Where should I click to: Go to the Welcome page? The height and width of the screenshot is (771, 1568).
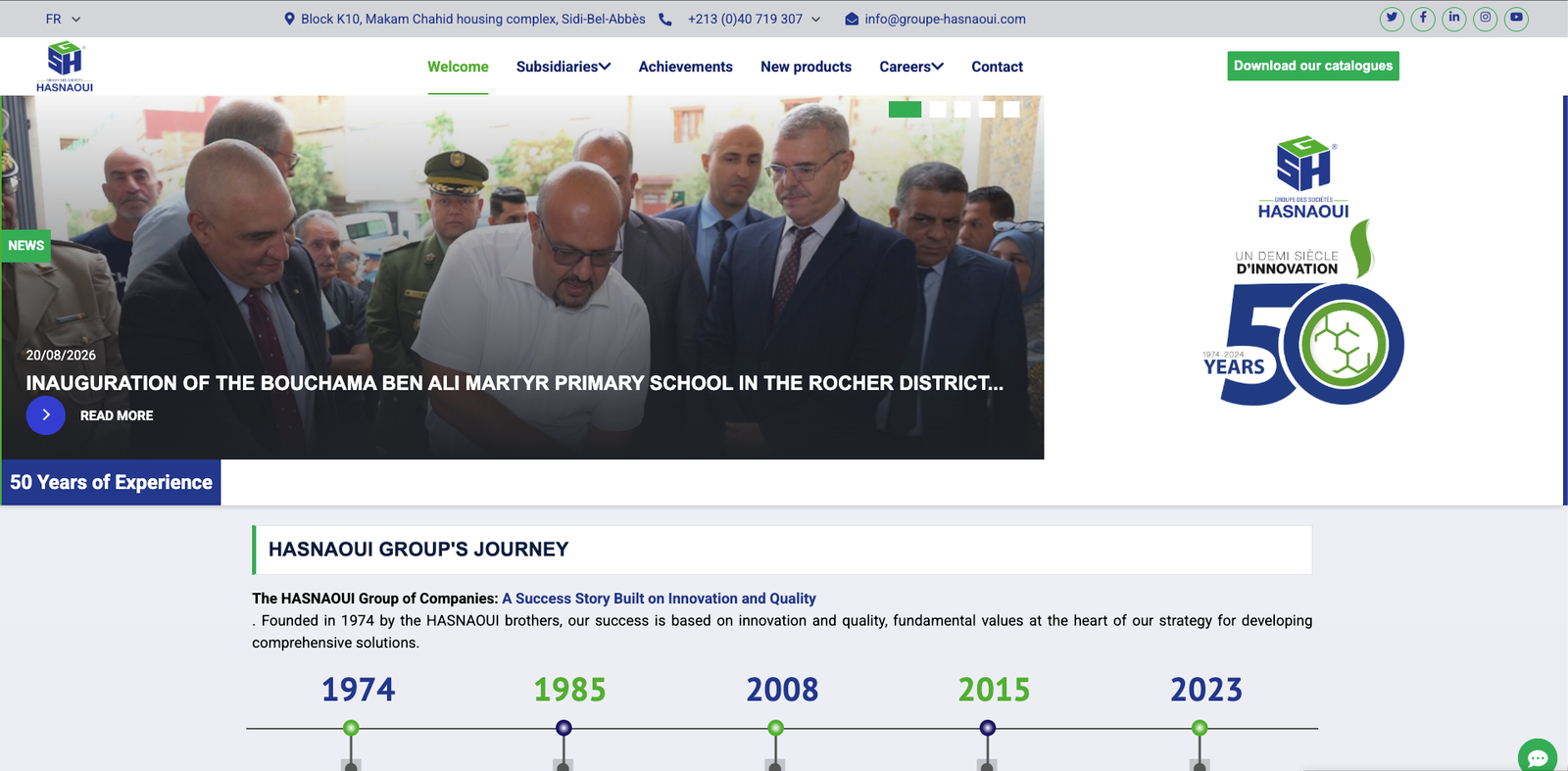click(x=458, y=67)
